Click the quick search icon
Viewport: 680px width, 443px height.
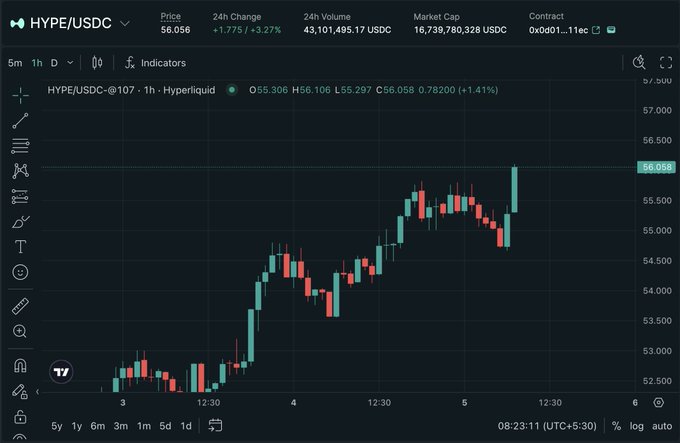pyautogui.click(x=639, y=63)
